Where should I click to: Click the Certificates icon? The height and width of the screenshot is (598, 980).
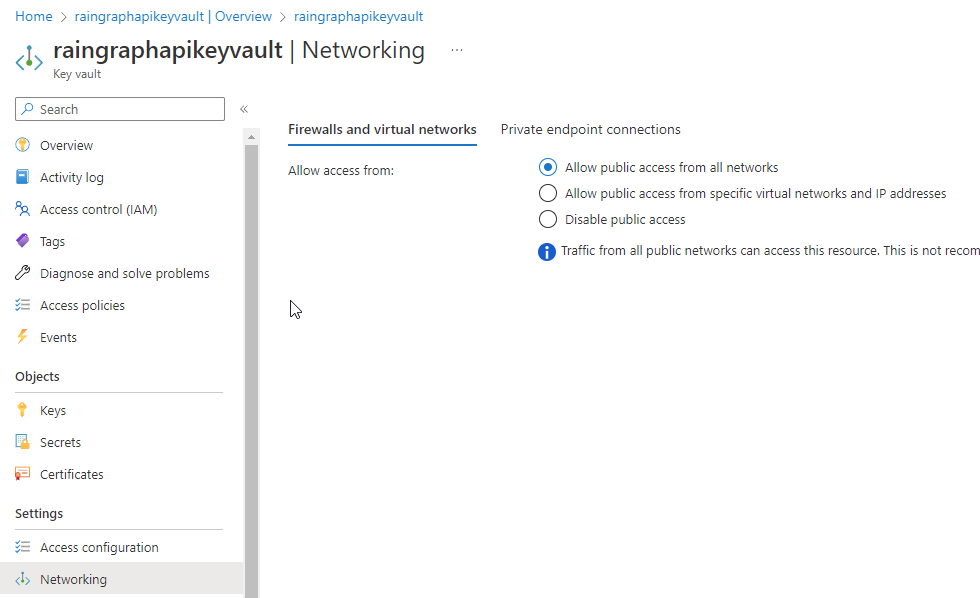[x=22, y=474]
